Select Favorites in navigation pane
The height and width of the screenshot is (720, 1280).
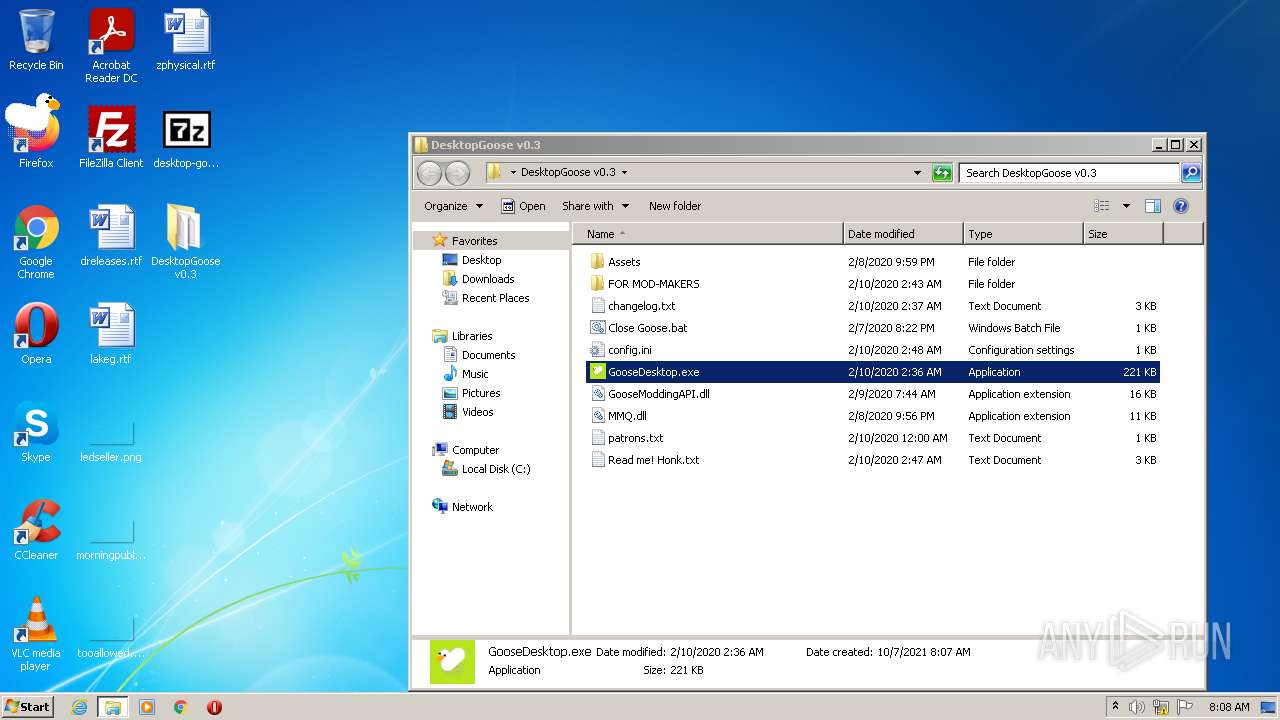click(474, 241)
